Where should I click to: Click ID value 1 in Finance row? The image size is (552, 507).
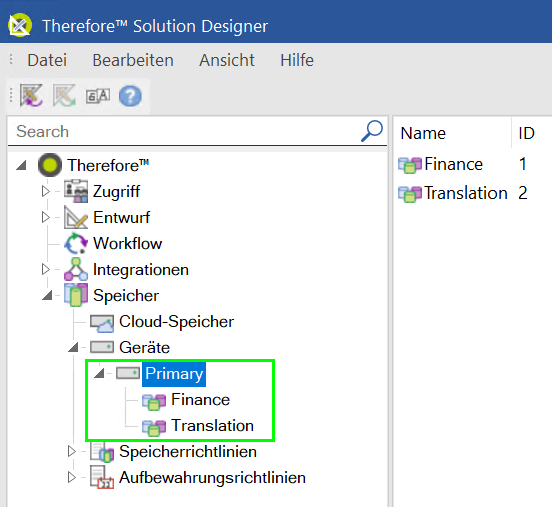[523, 164]
